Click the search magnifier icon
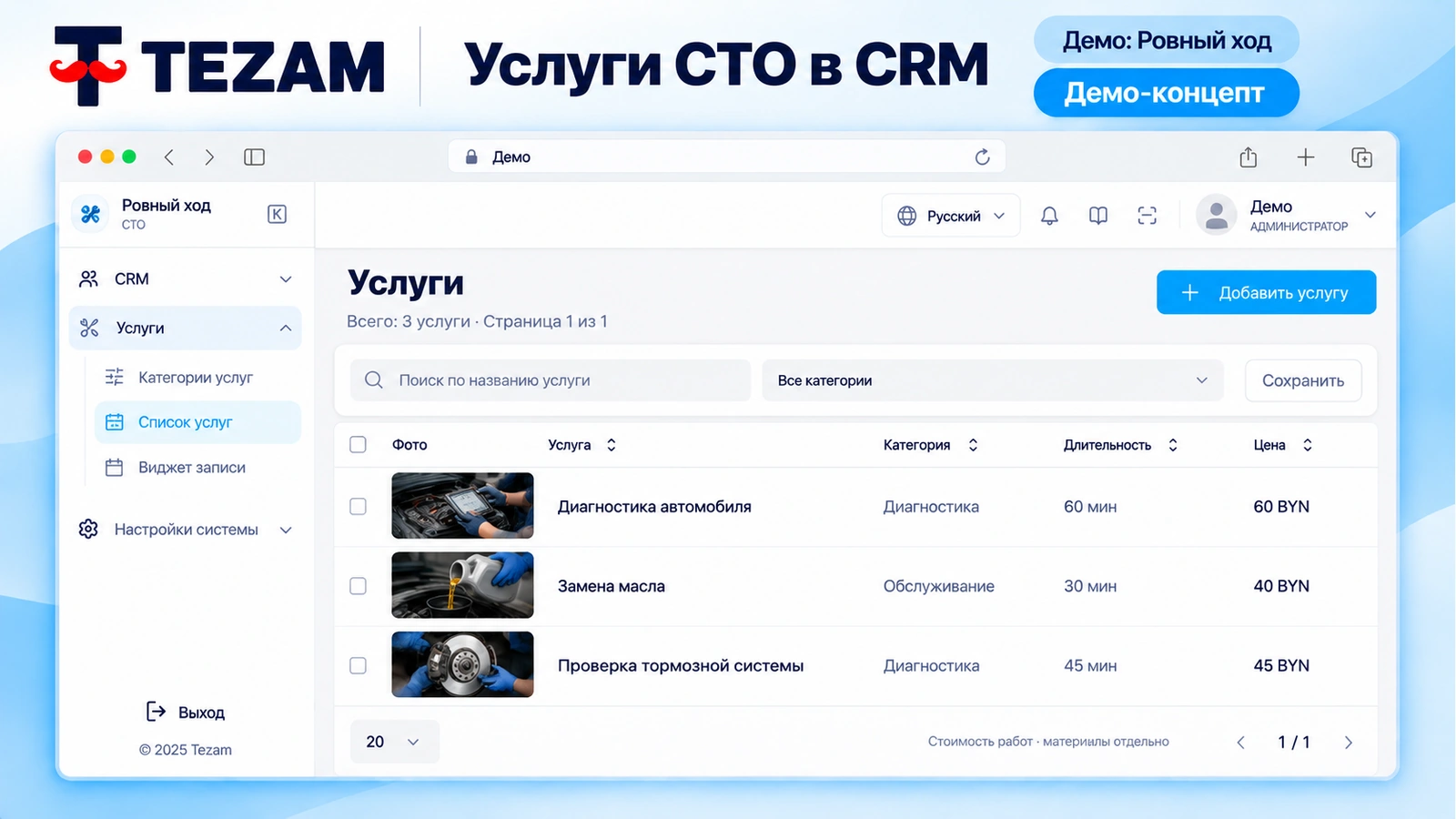The height and width of the screenshot is (819, 1456). (x=374, y=379)
